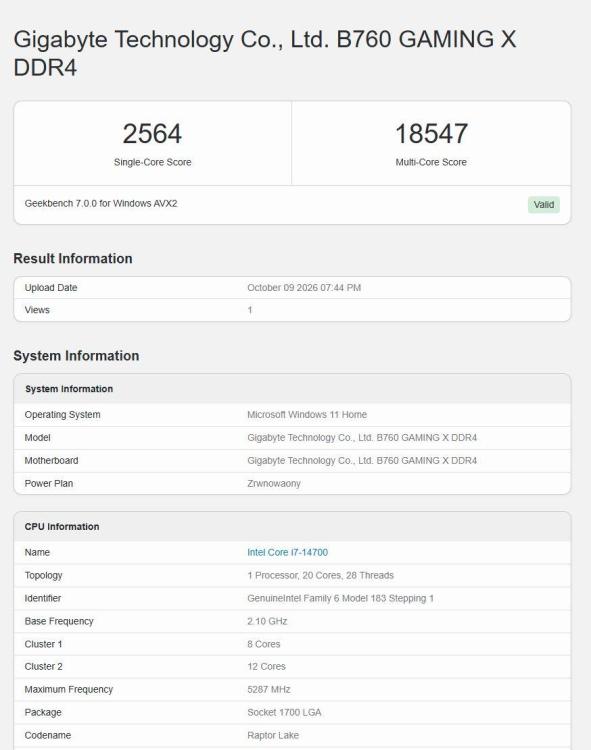The width and height of the screenshot is (591, 750).
Task: Click the Zrwnowaony power plan value
Action: [x=274, y=484]
